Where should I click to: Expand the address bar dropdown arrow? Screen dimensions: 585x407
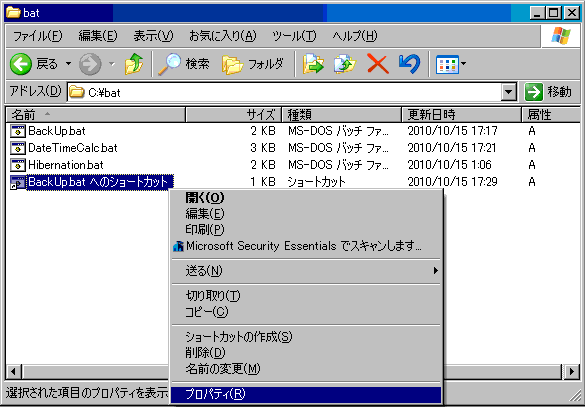[509, 92]
